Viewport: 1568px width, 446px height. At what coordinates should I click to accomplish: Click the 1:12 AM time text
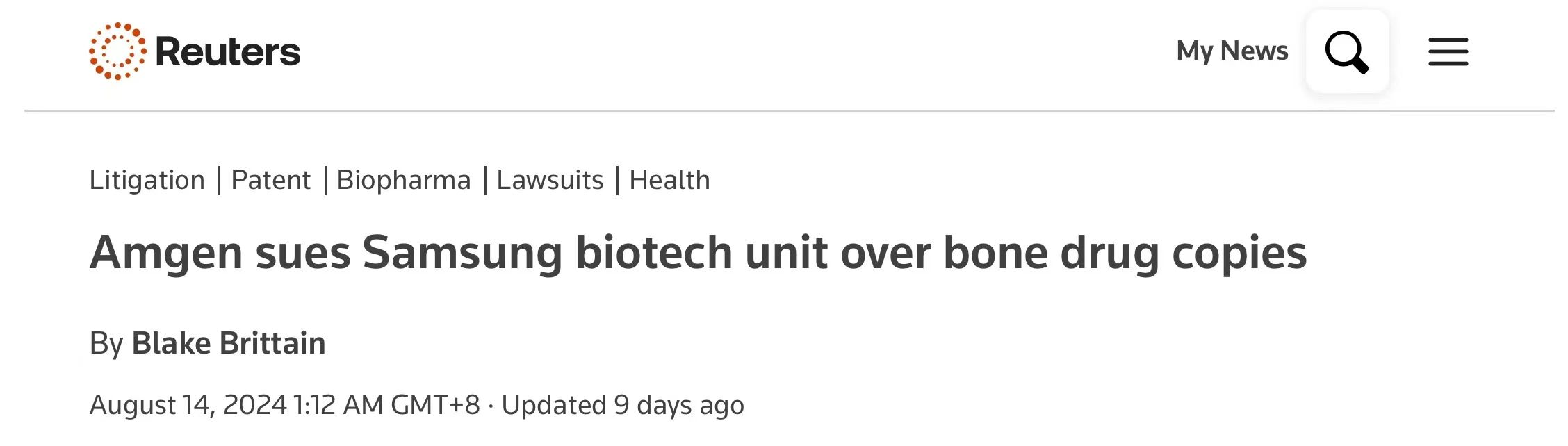338,405
